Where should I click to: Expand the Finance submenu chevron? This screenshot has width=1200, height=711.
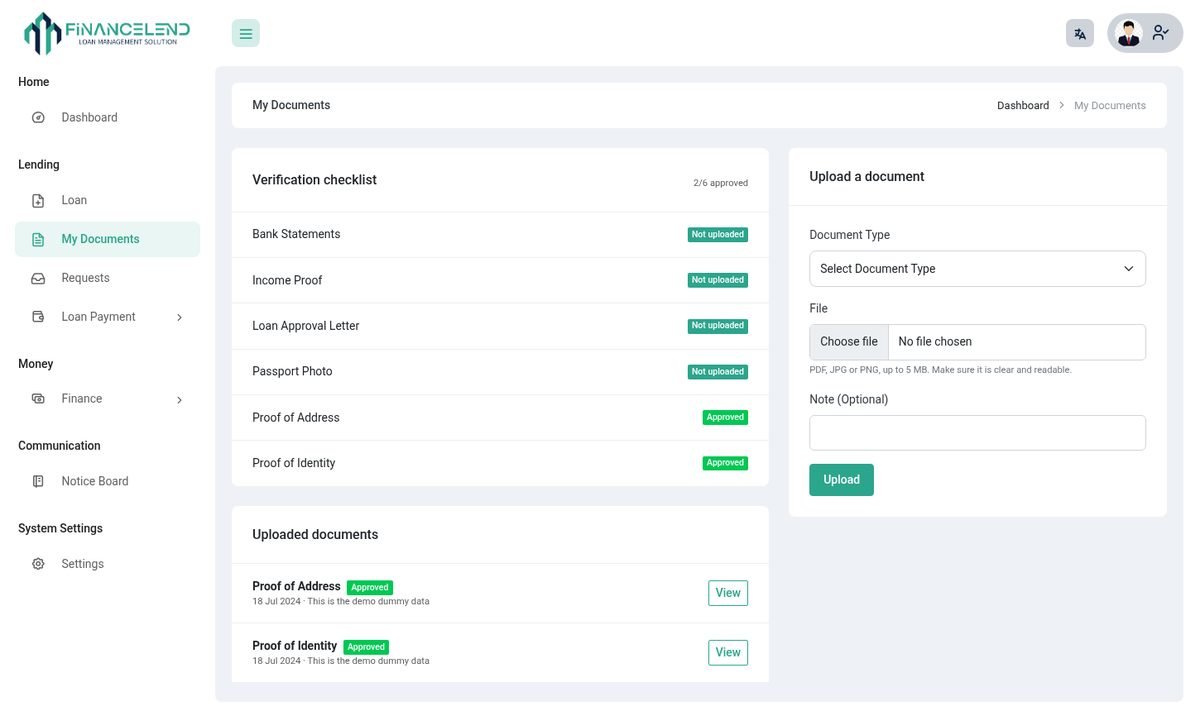click(x=179, y=400)
